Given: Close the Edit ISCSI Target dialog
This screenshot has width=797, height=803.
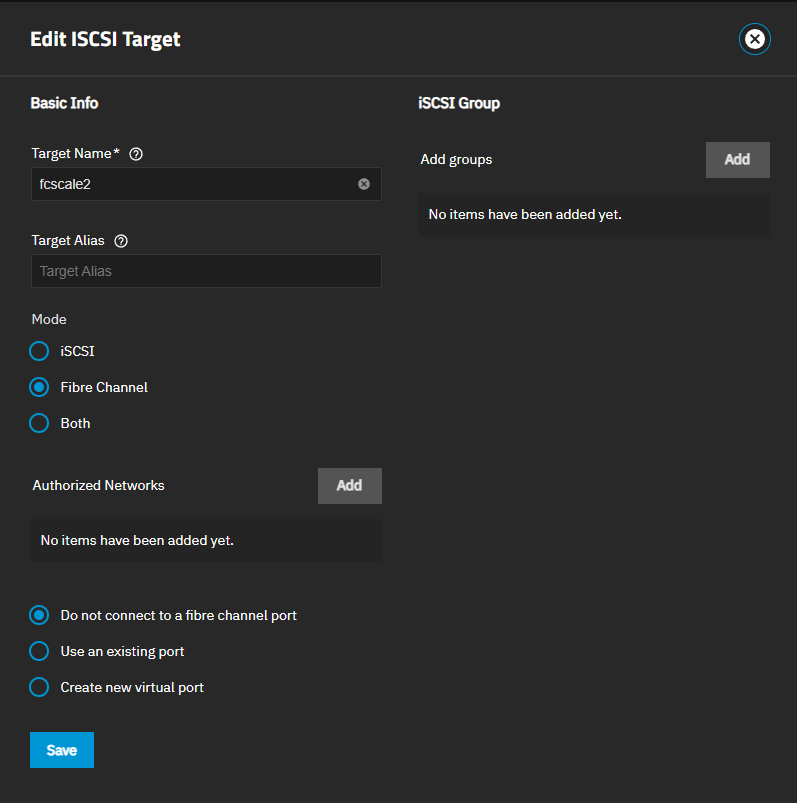Looking at the screenshot, I should click(x=755, y=39).
